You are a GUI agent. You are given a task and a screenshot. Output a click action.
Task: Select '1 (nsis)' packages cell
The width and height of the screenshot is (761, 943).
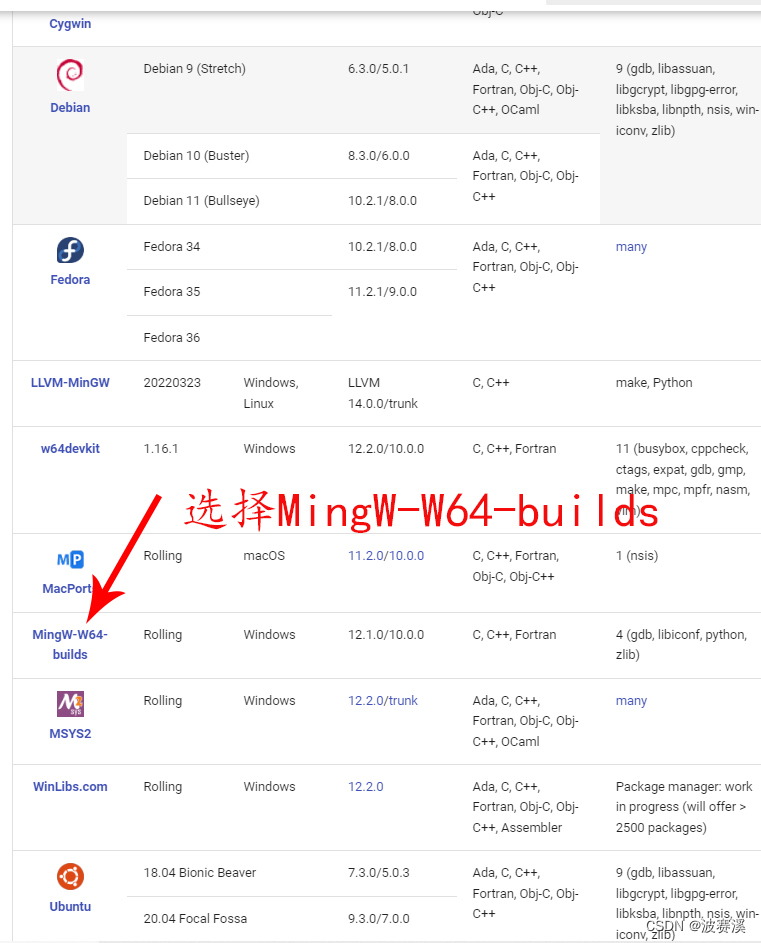[636, 556]
